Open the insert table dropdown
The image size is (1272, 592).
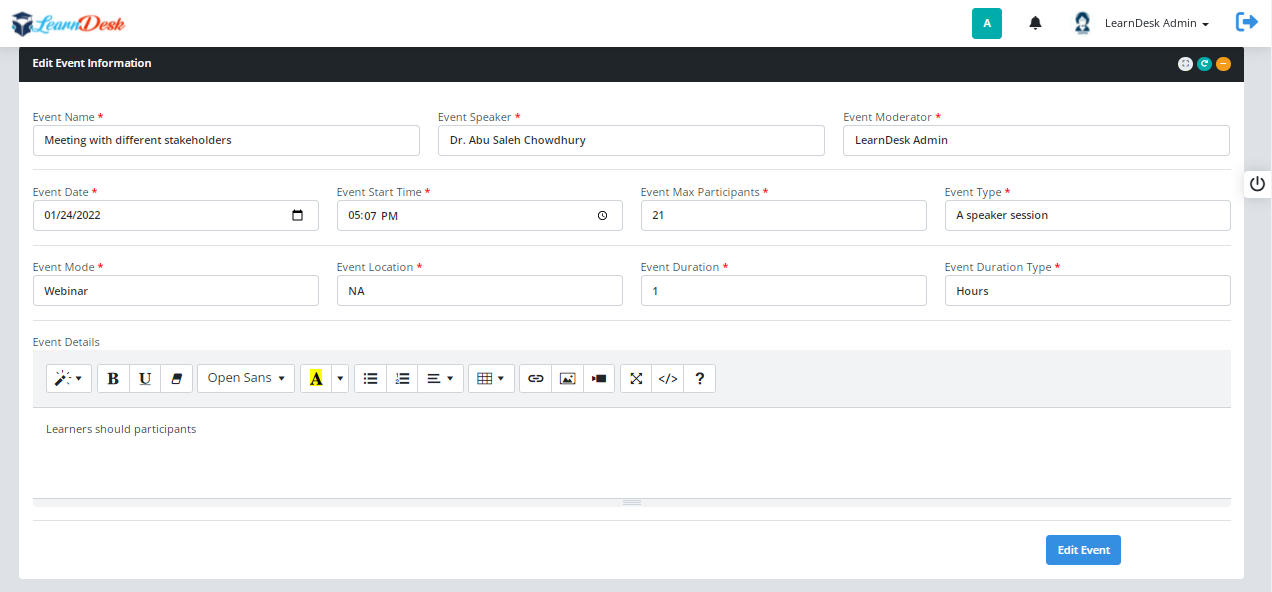[492, 378]
